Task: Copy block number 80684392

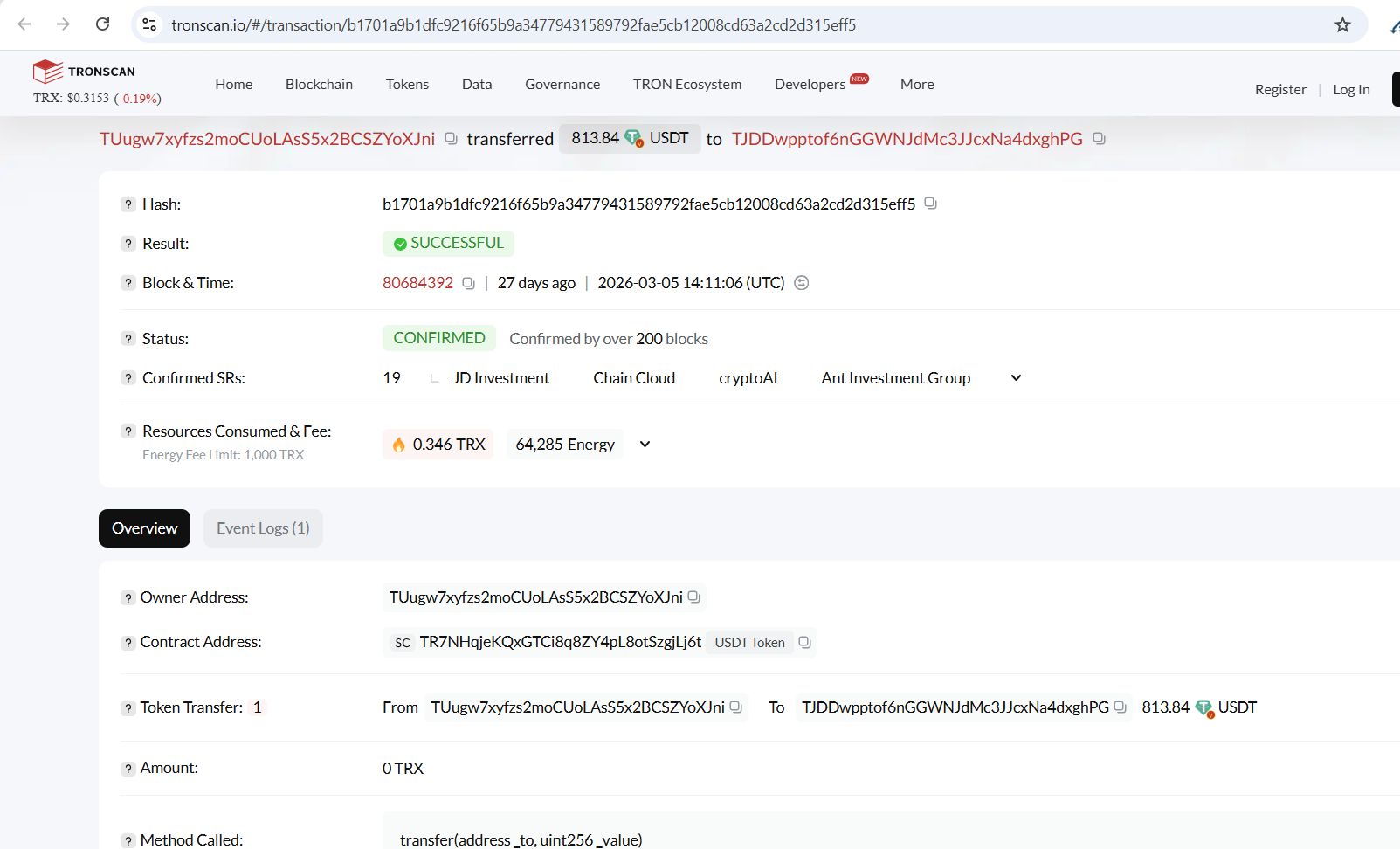Action: (x=468, y=283)
